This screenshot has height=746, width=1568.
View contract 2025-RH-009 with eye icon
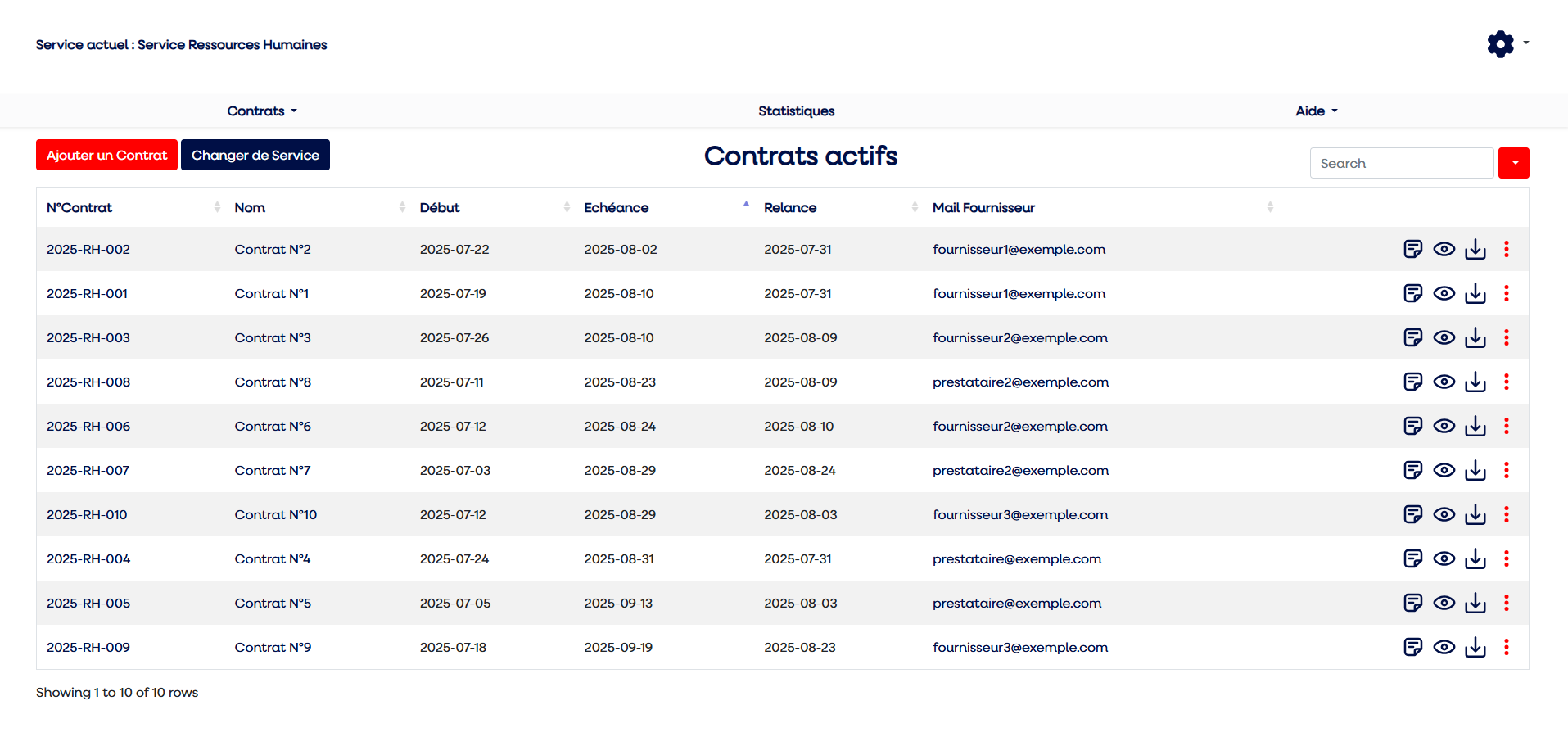[1444, 647]
